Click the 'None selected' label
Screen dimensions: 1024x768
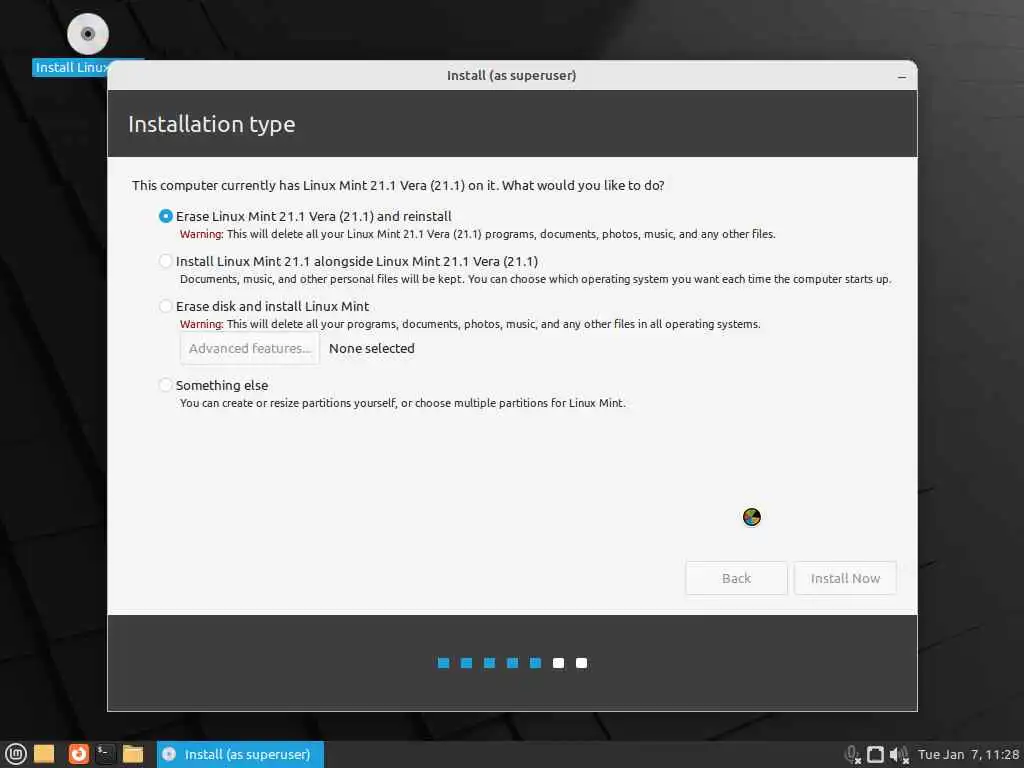tap(372, 348)
